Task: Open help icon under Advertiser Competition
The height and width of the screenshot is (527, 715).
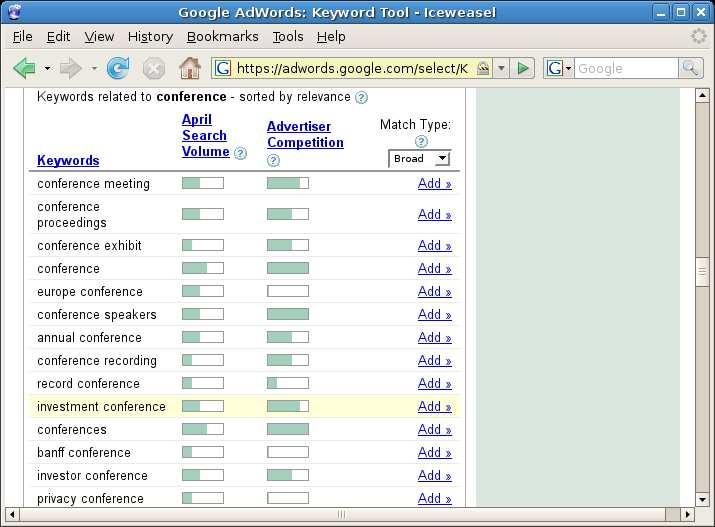Action: pyautogui.click(x=273, y=160)
